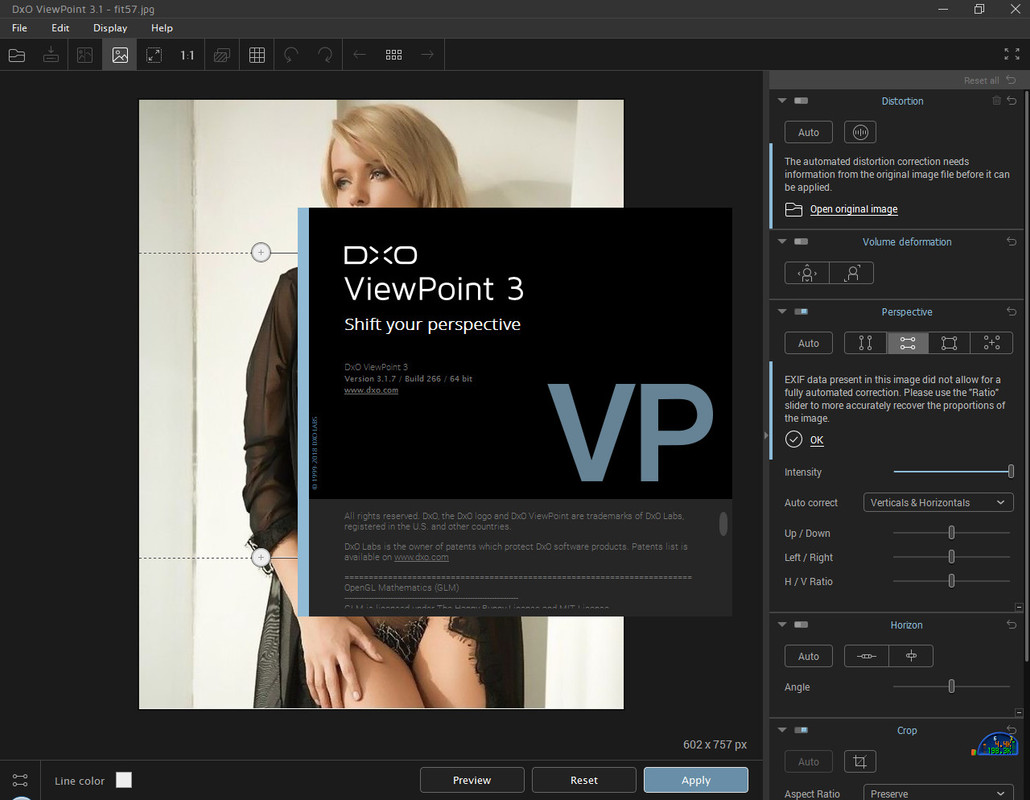Click Auto button in Distortion palette

click(809, 132)
